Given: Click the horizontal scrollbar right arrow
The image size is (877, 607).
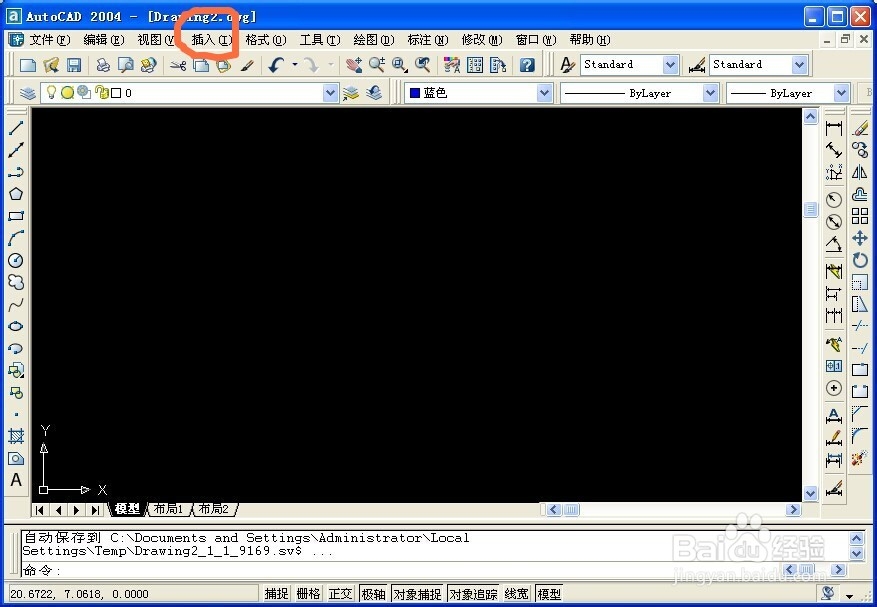Looking at the screenshot, I should tap(793, 509).
